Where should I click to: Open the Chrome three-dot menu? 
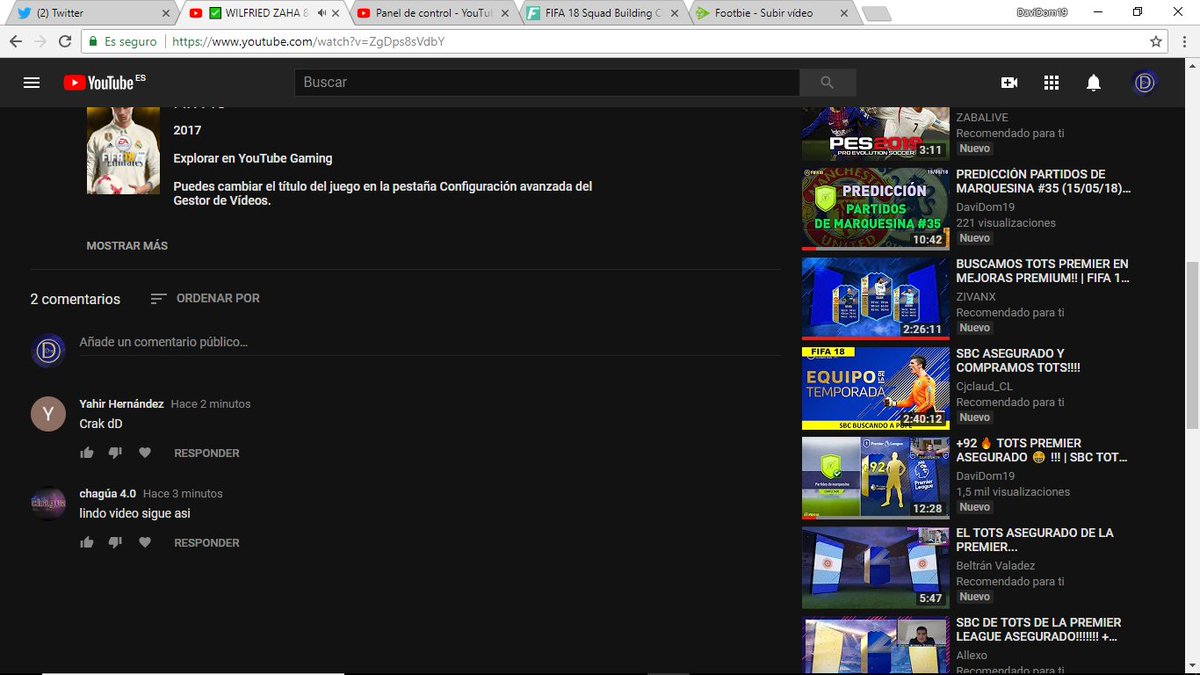tap(1184, 42)
